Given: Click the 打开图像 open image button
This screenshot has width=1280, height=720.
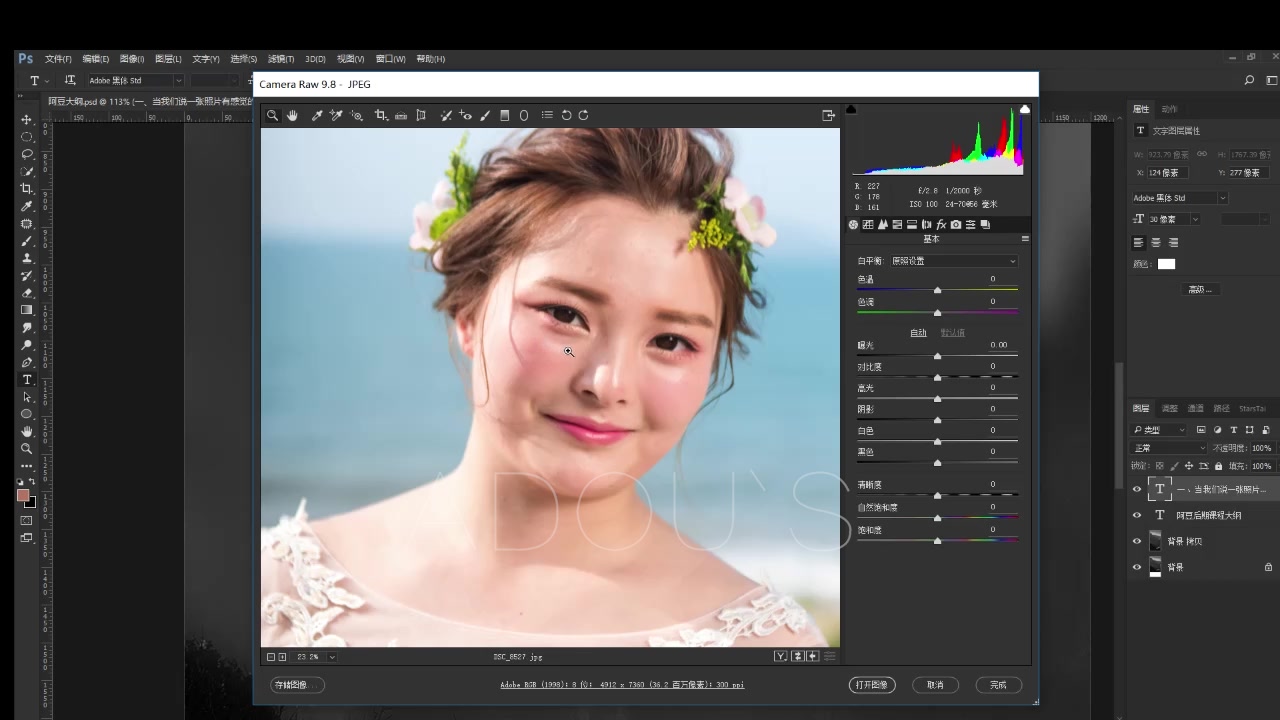Looking at the screenshot, I should tap(872, 685).
